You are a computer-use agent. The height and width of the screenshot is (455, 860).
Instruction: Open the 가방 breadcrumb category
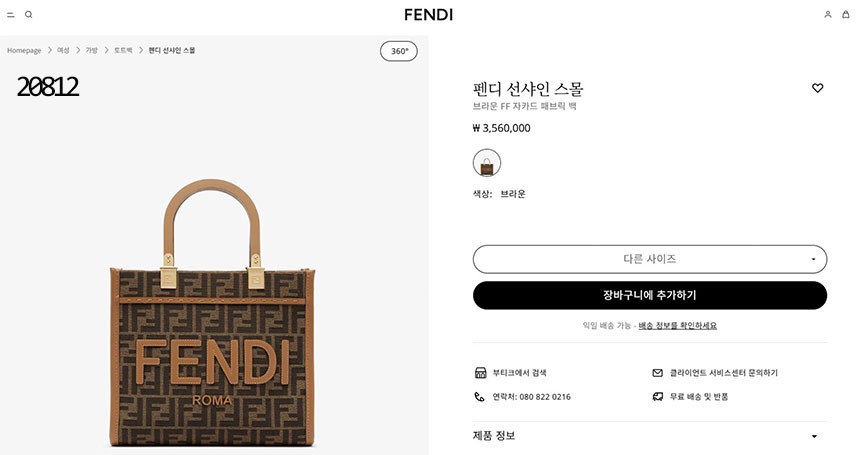click(x=91, y=50)
